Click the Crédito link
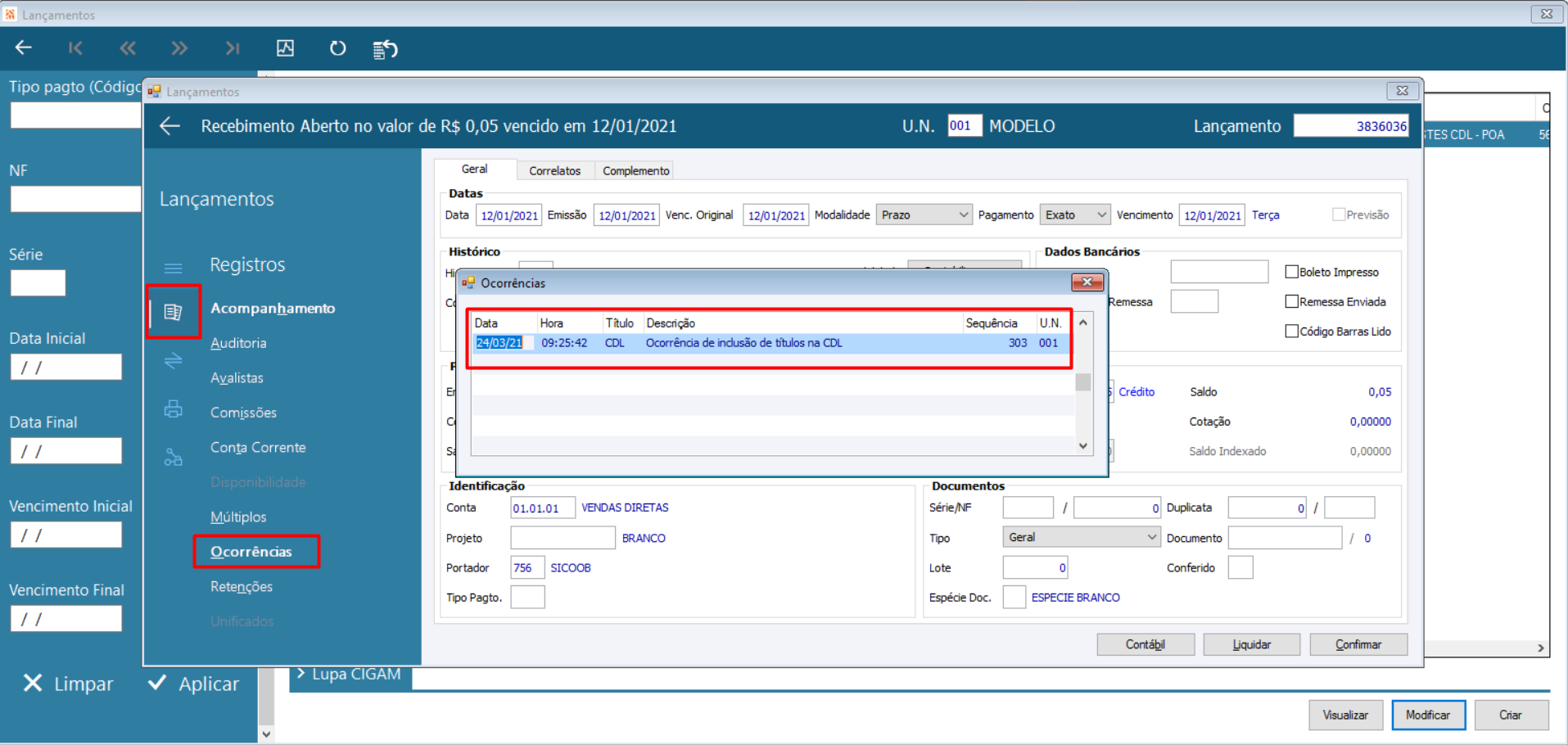The height and width of the screenshot is (745, 1568). (x=1136, y=392)
